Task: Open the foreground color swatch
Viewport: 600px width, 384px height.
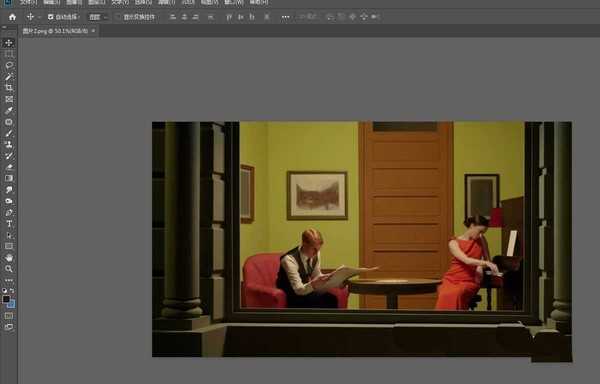Action: (x=6, y=299)
